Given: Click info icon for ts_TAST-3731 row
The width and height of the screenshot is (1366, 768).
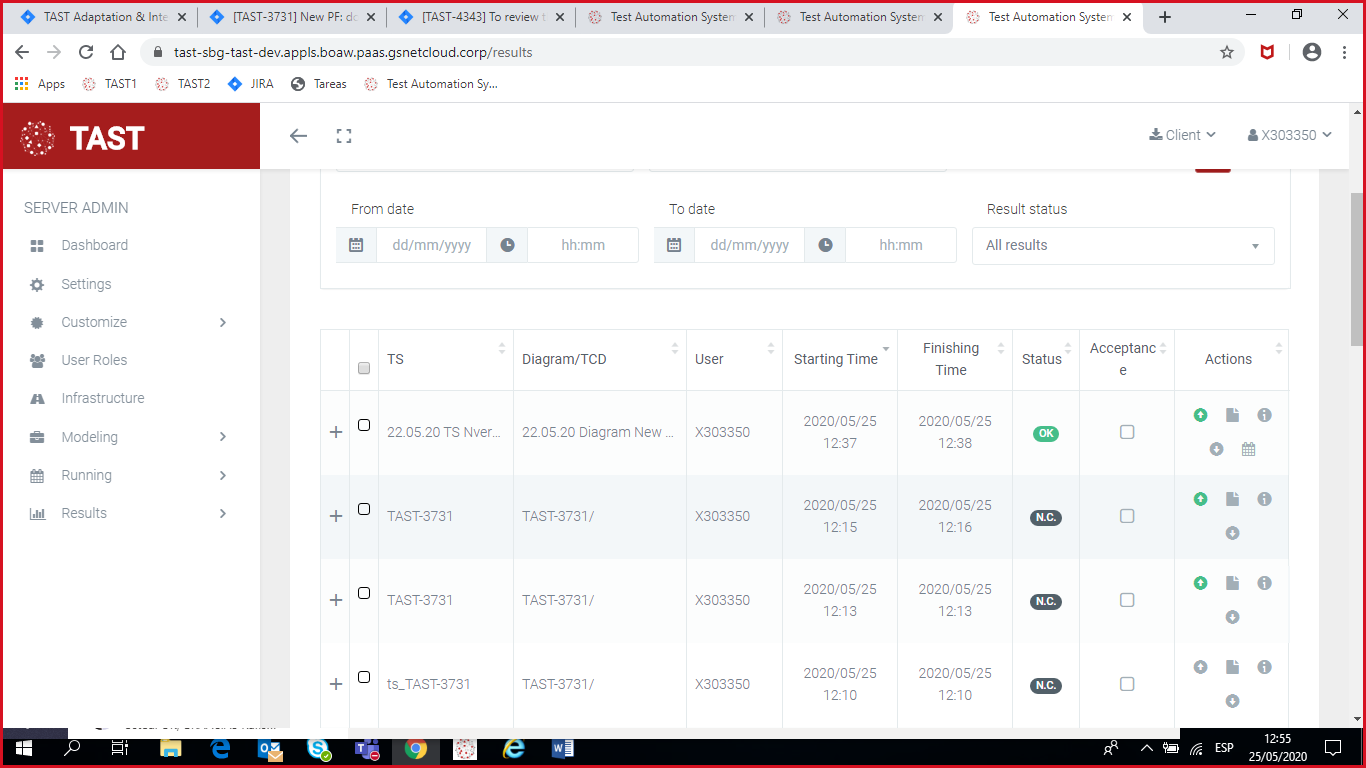Looking at the screenshot, I should [x=1264, y=667].
